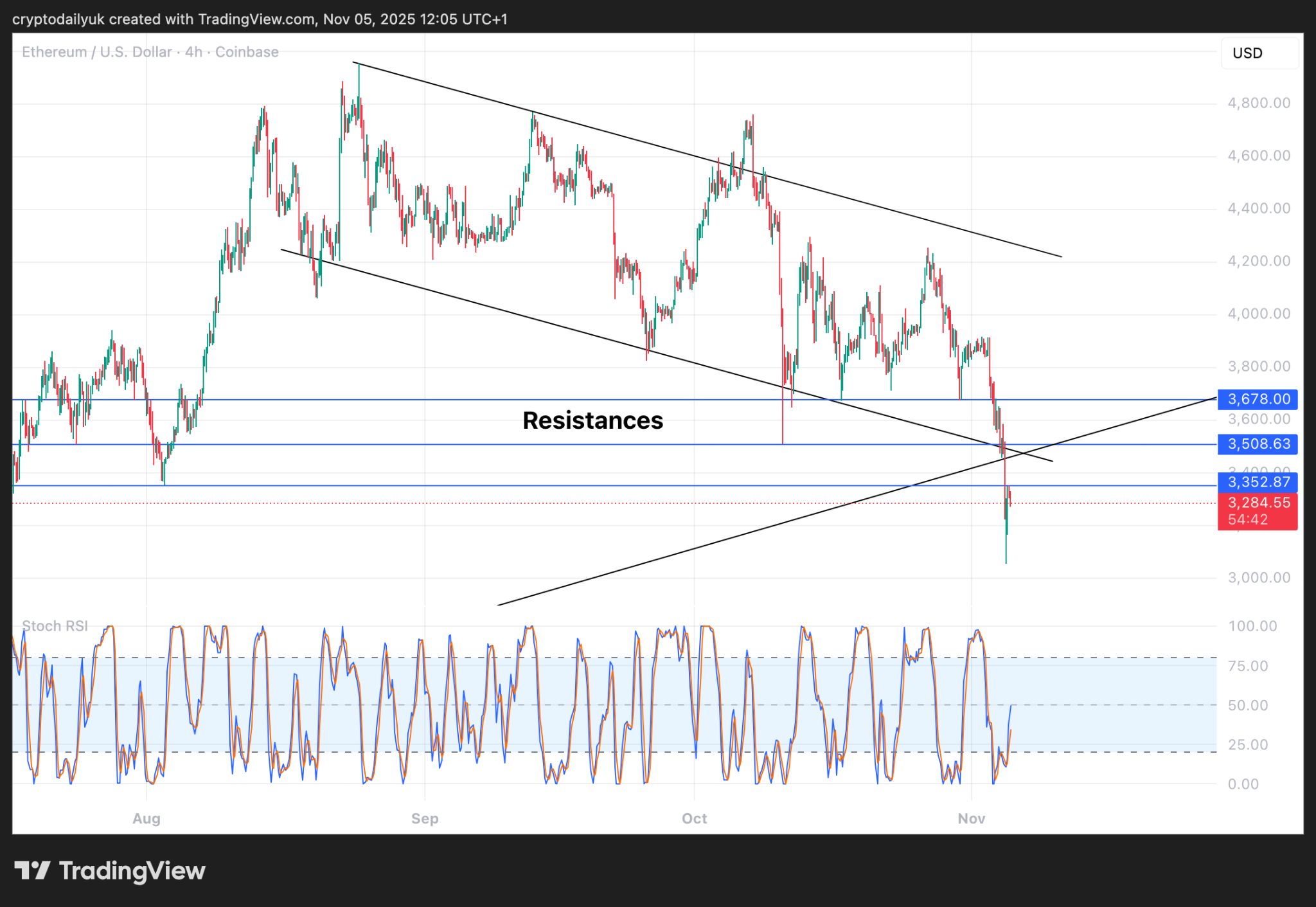Image resolution: width=1316 pixels, height=907 pixels.
Task: Click the TradingView logo icon
Action: tap(32, 871)
